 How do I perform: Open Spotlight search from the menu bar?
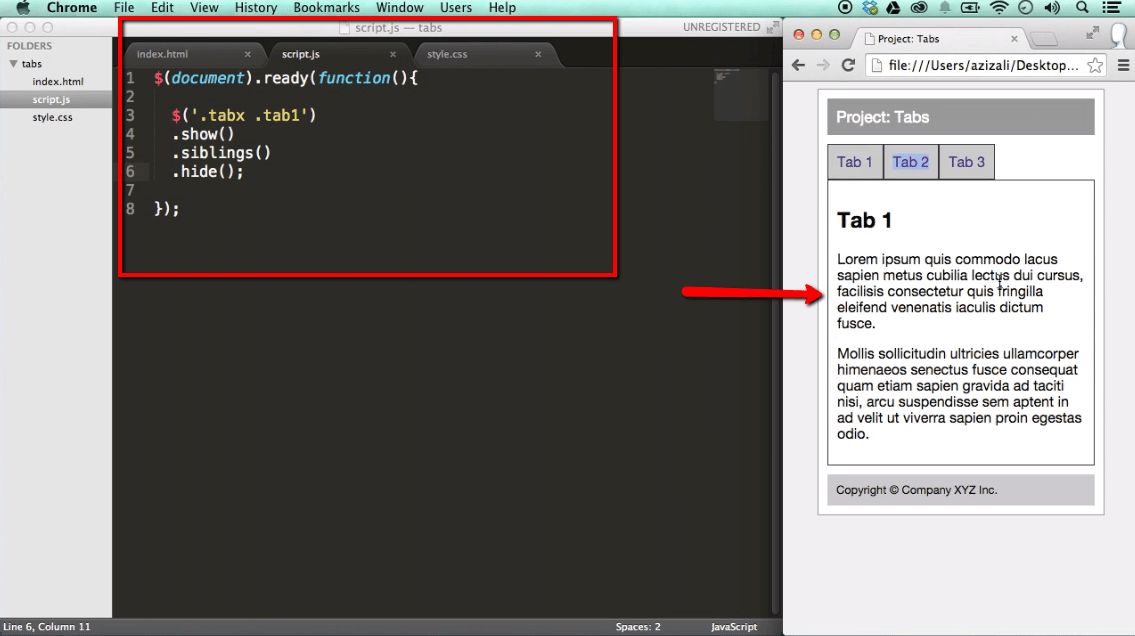point(1081,8)
